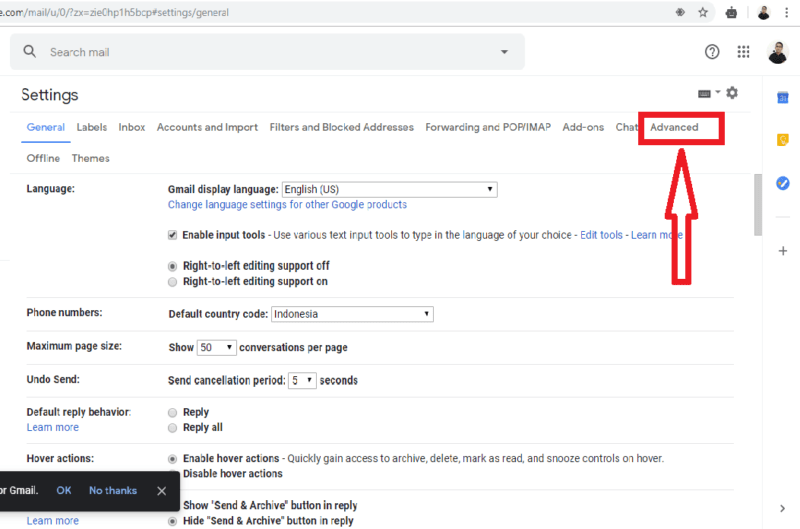Image resolution: width=800 pixels, height=529 pixels.
Task: Open Google account profile picture
Action: coord(778,52)
